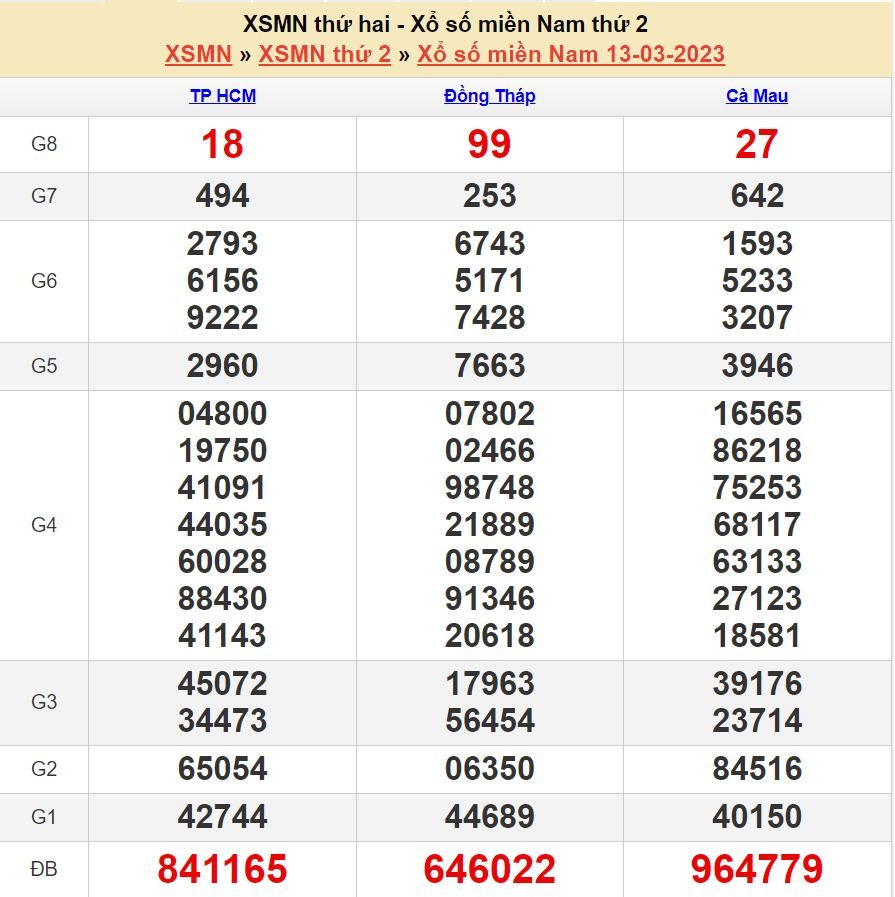Click the G1 number 40150

(757, 817)
